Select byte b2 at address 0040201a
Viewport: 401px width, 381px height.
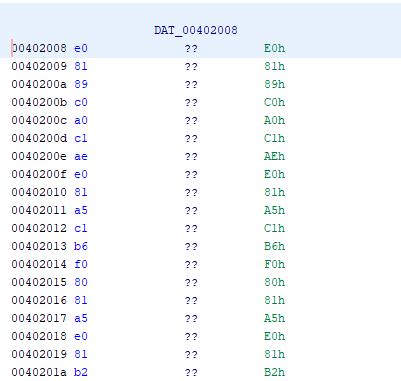coord(81,372)
